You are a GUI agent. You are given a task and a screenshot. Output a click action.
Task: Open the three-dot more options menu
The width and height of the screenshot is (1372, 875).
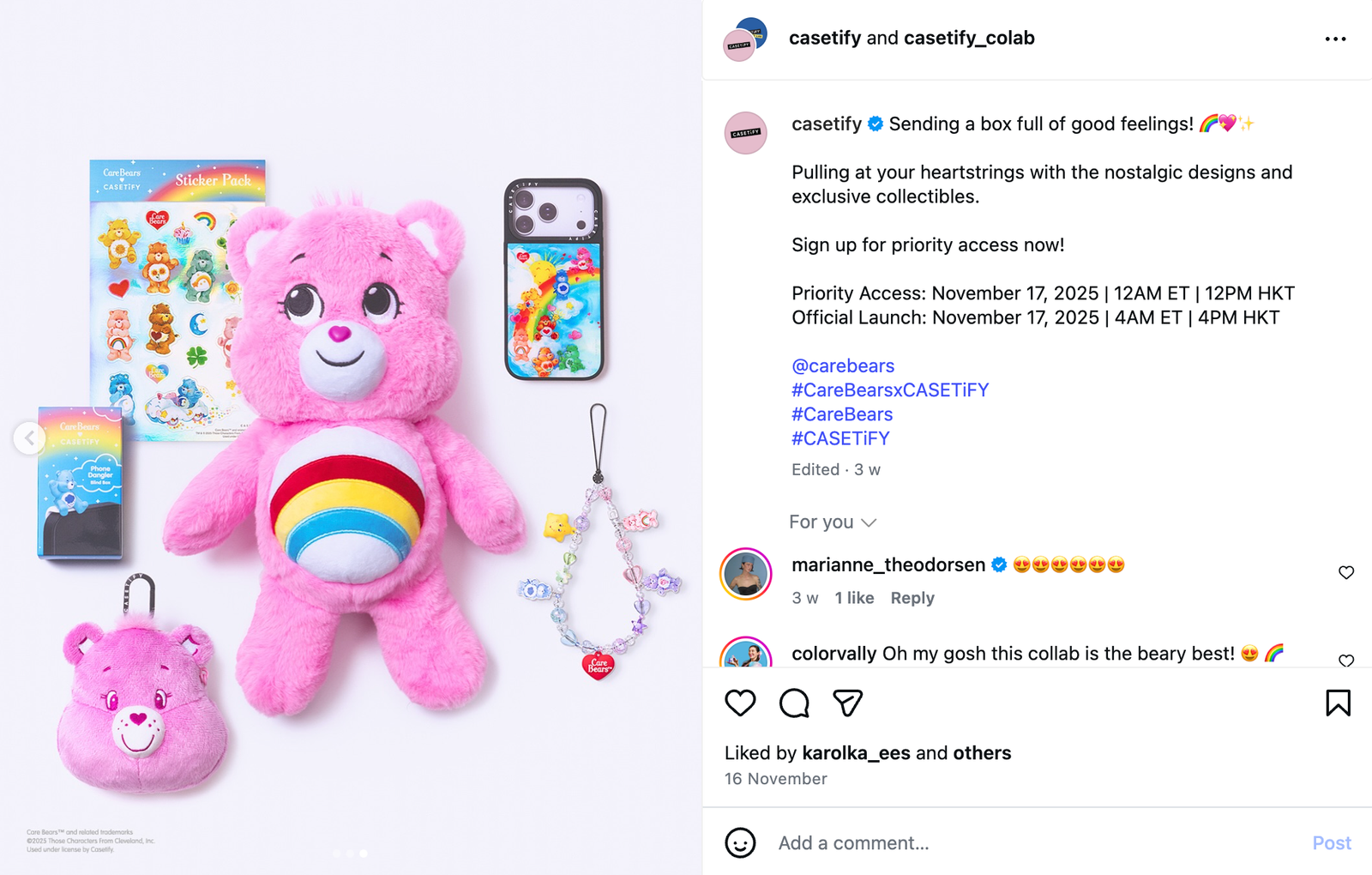[x=1335, y=39]
